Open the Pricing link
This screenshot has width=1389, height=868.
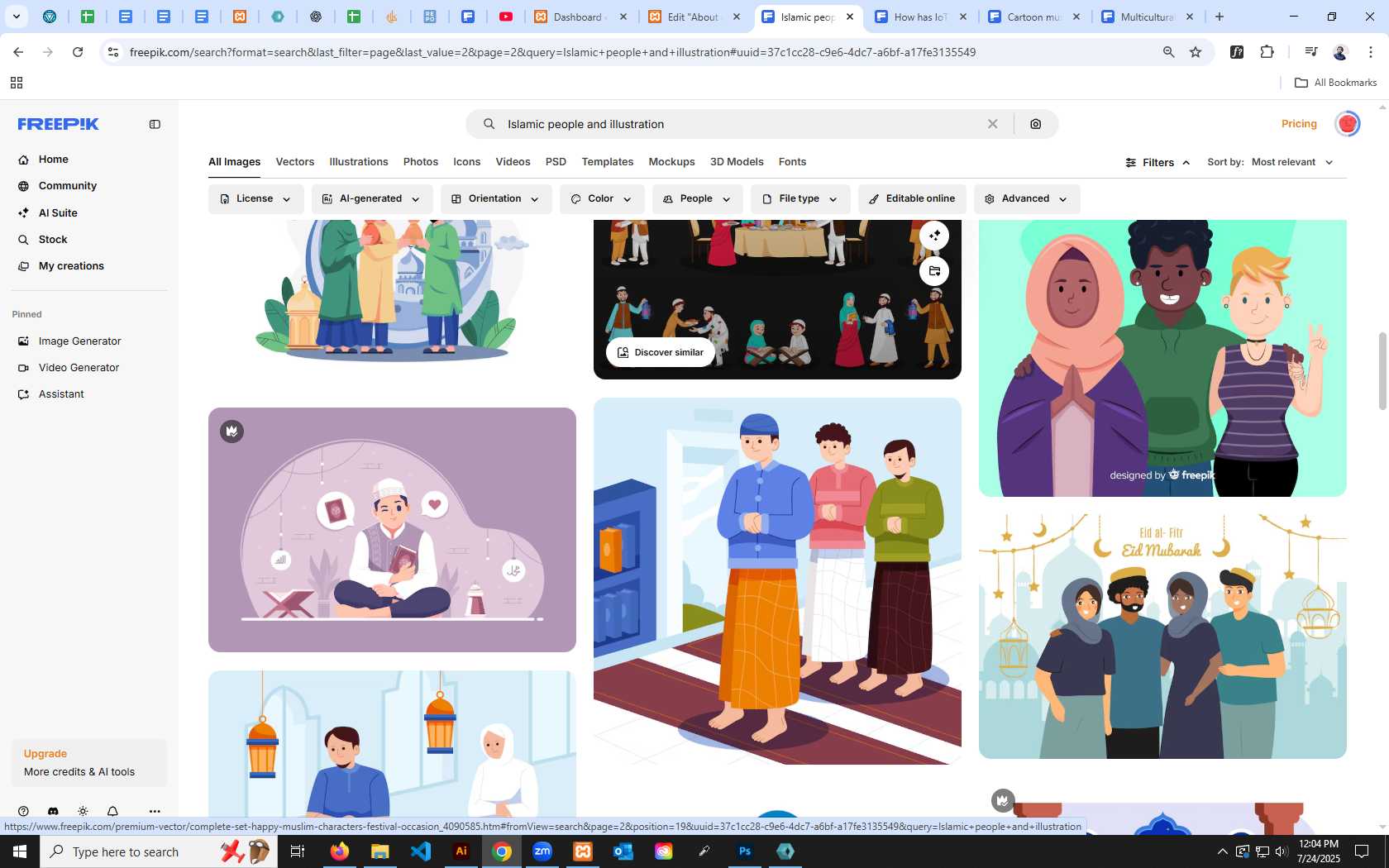(x=1299, y=124)
